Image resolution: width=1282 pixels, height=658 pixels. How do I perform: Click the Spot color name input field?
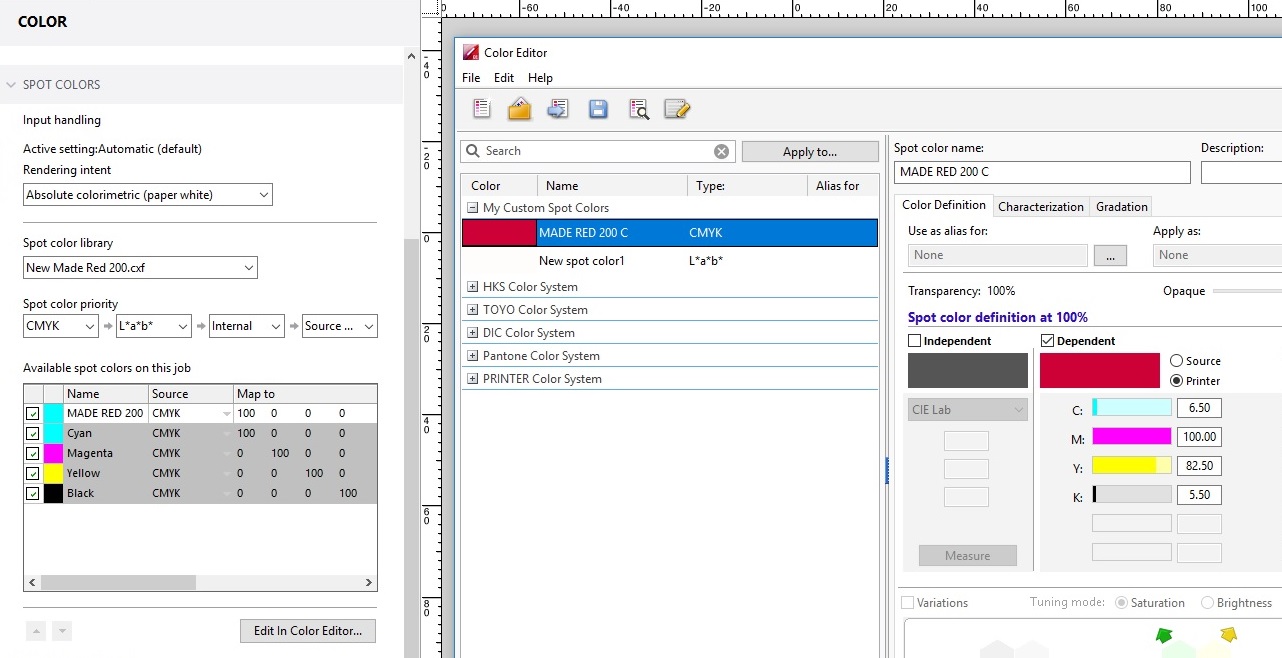[1042, 172]
